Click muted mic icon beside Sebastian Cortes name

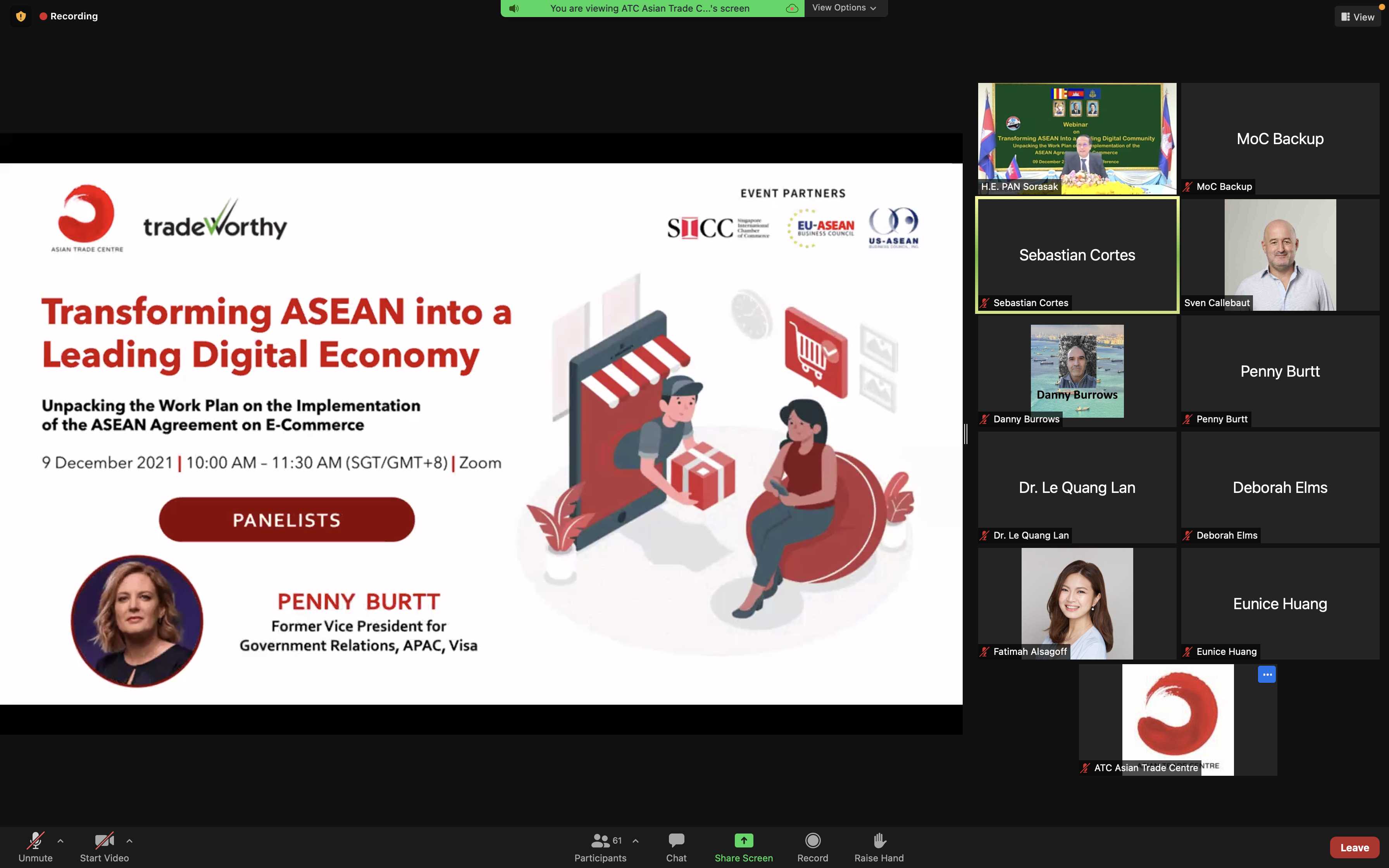[x=984, y=303]
